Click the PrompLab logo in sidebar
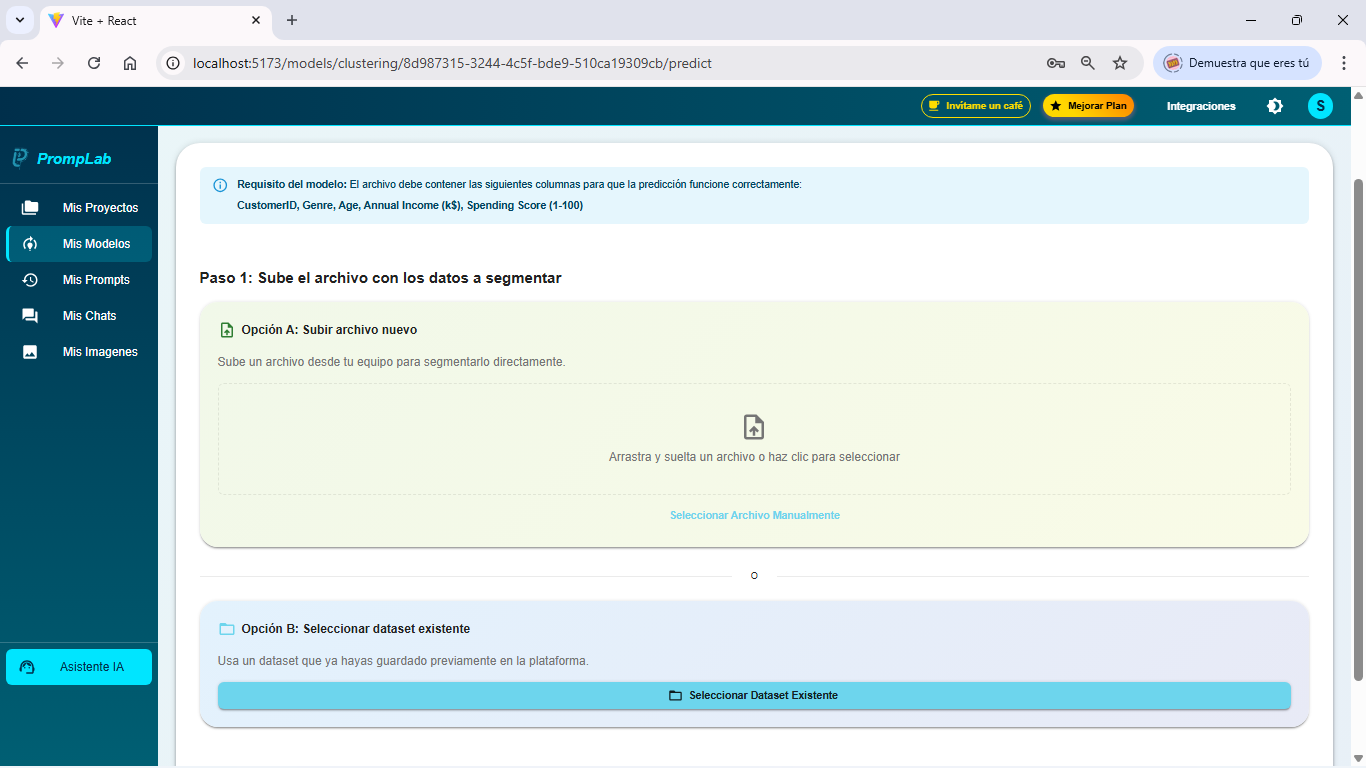 pos(62,158)
